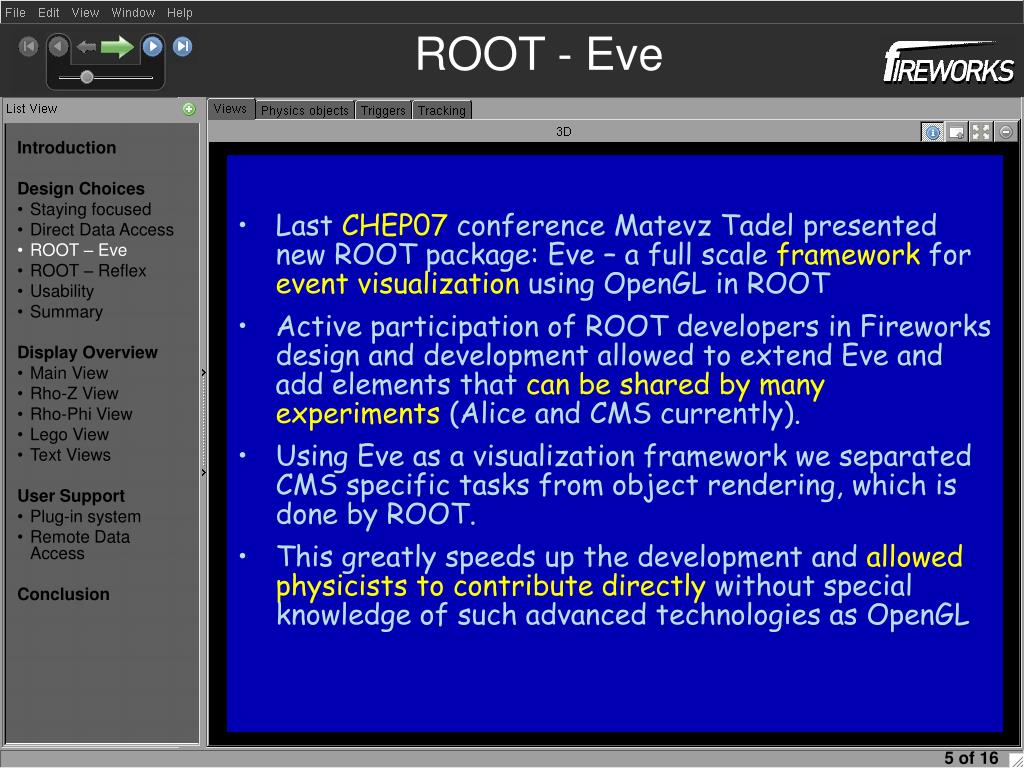Image resolution: width=1024 pixels, height=768 pixels.
Task: Click the playback speed slider knob
Action: (x=86, y=77)
